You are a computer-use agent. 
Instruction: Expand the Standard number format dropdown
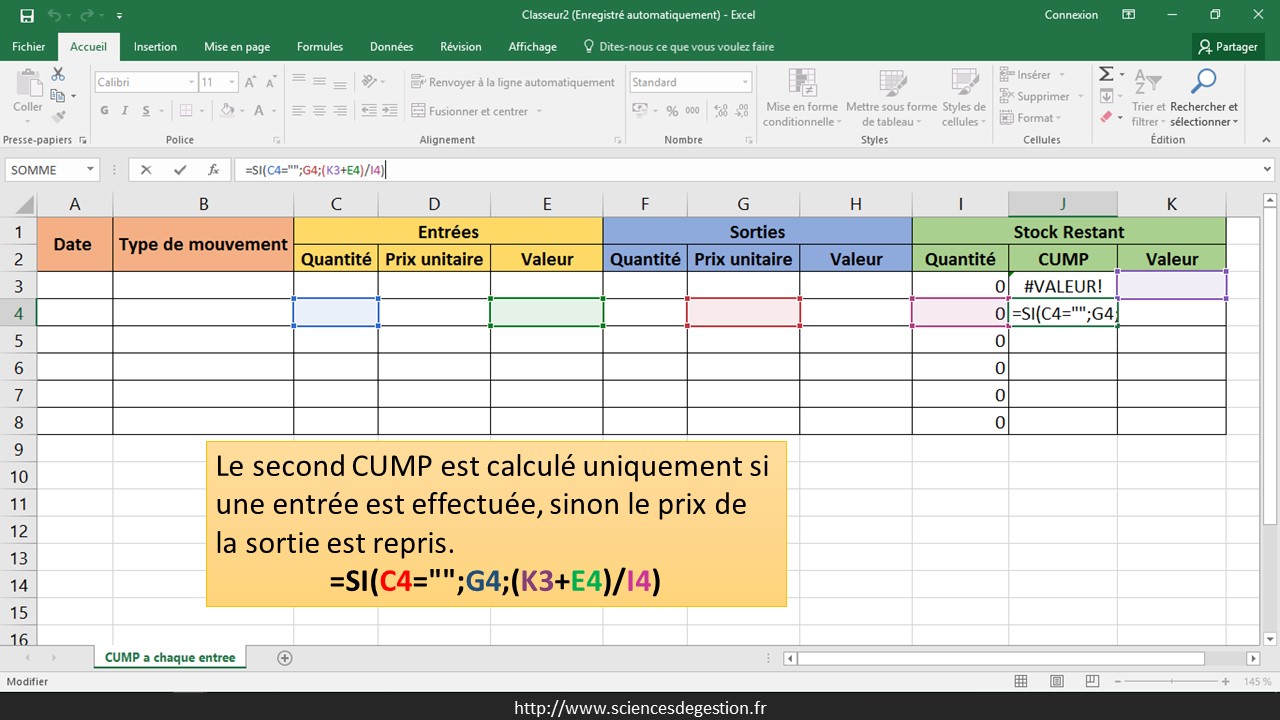click(x=745, y=82)
